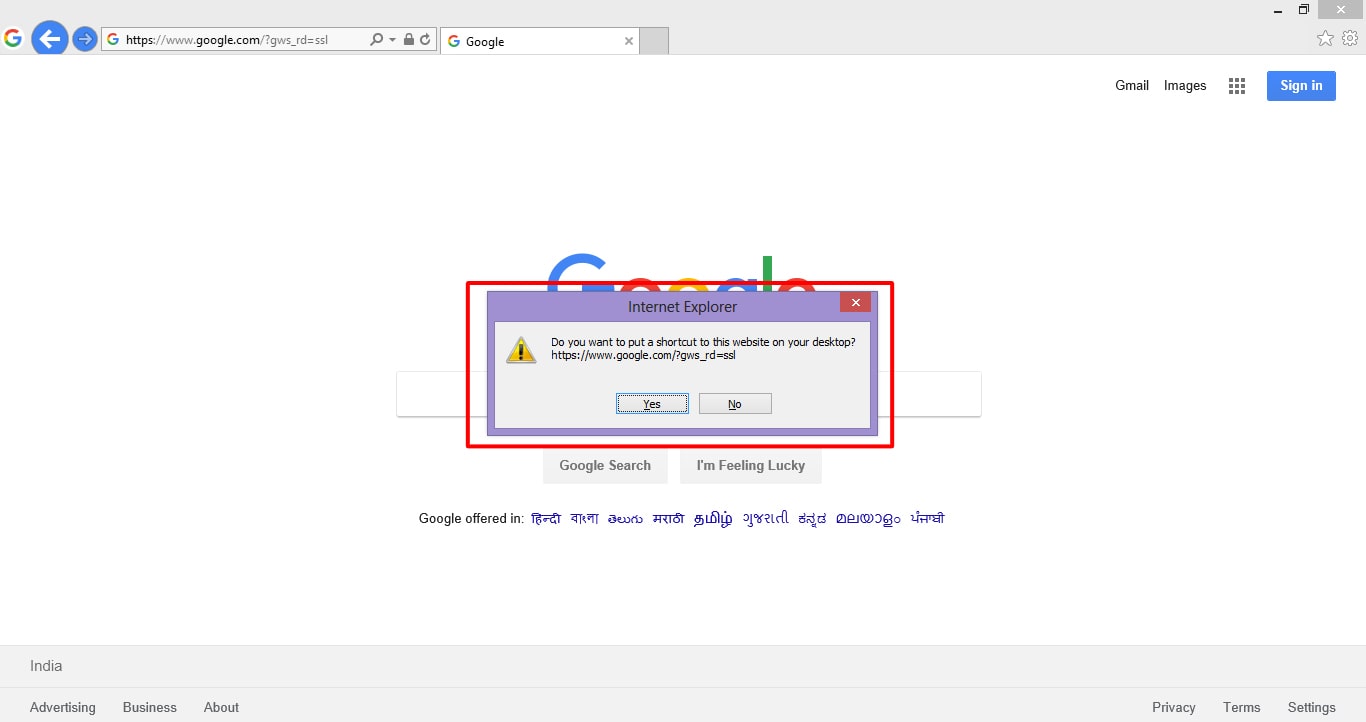Image resolution: width=1366 pixels, height=722 pixels.
Task: Close the Internet Explorer dialog box
Action: point(855,301)
